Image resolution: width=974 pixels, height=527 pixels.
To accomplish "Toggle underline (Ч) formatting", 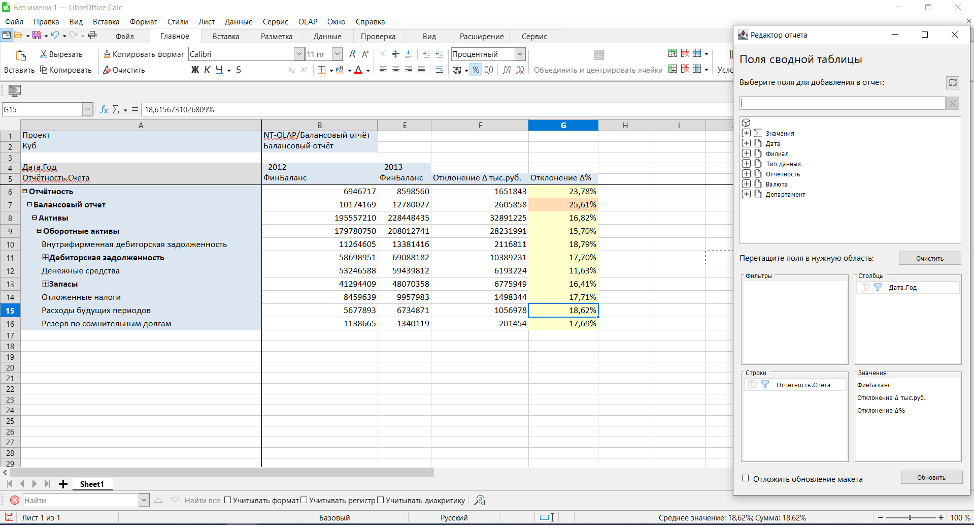I will [219, 70].
